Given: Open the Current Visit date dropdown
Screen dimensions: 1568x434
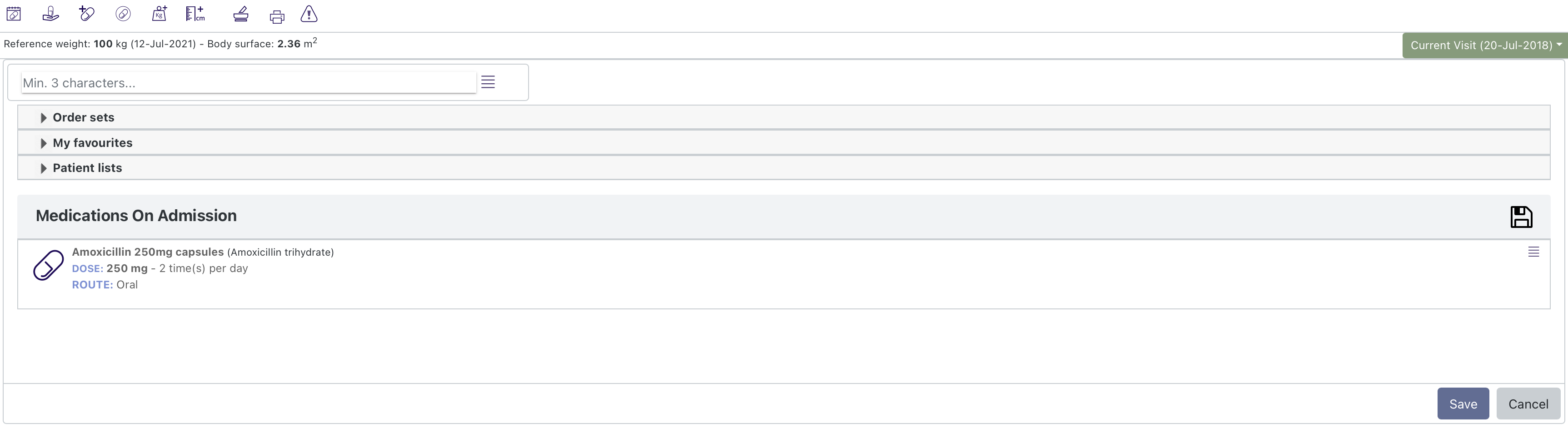Looking at the screenshot, I should coord(1485,45).
